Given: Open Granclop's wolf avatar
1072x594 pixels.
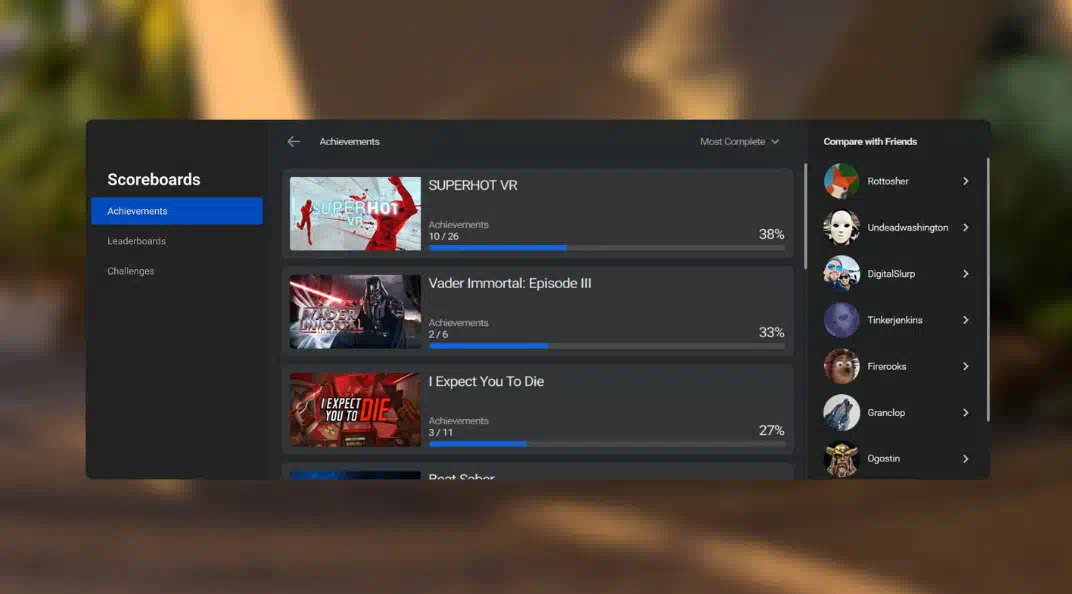Looking at the screenshot, I should (x=841, y=413).
